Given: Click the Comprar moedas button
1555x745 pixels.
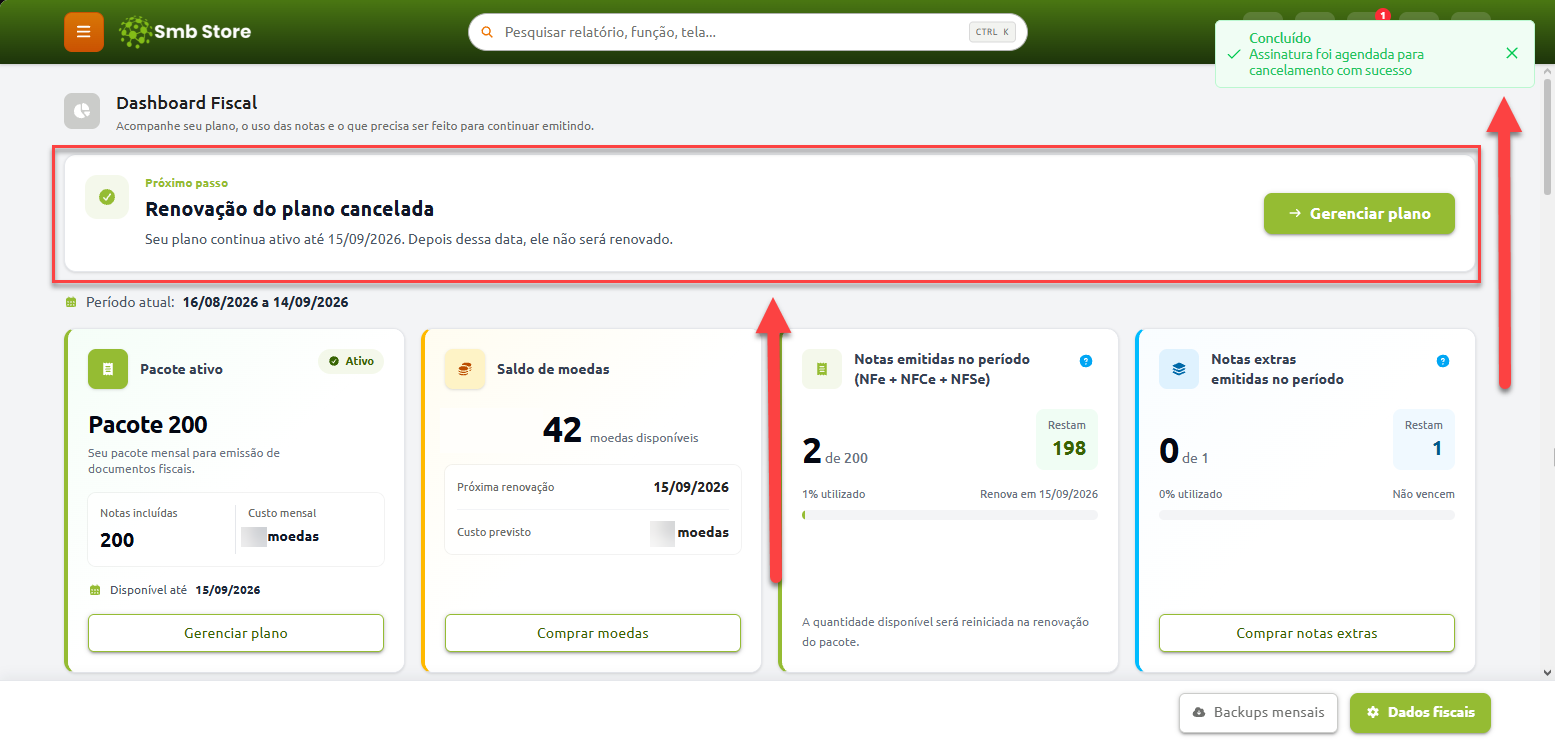Looking at the screenshot, I should [593, 633].
